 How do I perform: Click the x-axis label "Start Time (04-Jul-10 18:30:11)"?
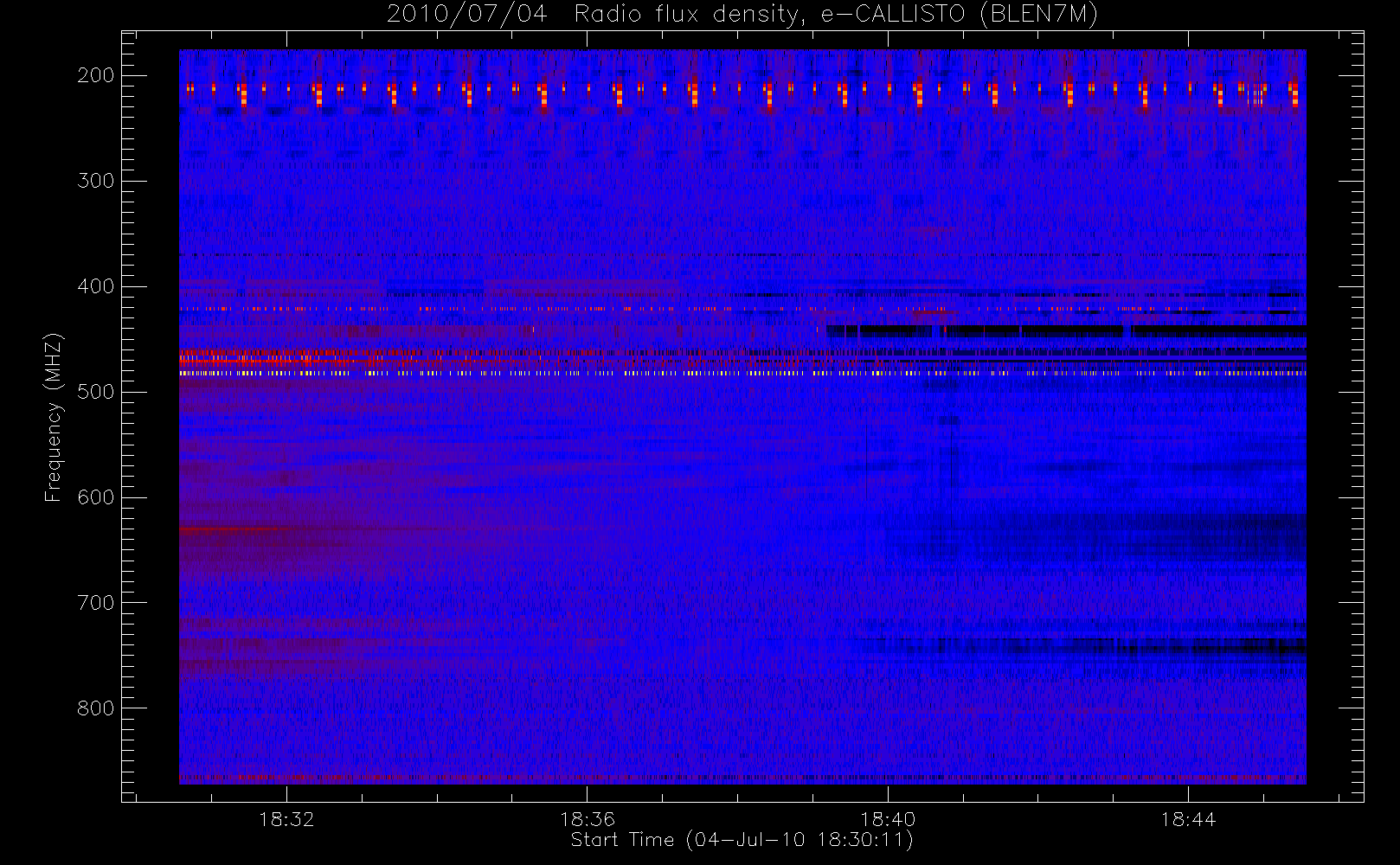(742, 840)
